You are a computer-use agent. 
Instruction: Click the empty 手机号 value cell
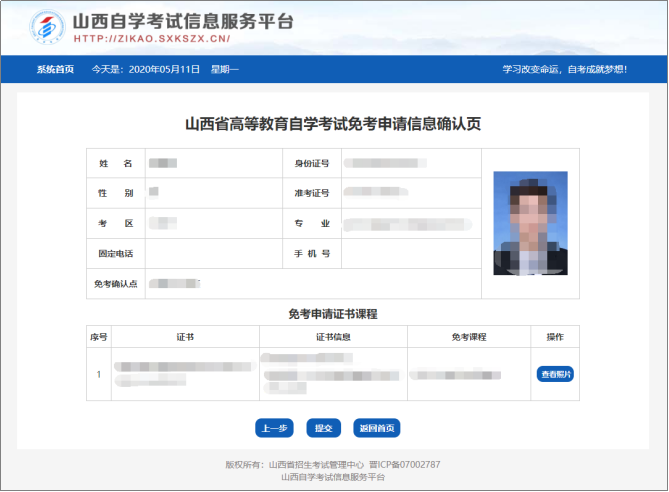pyautogui.click(x=410, y=254)
